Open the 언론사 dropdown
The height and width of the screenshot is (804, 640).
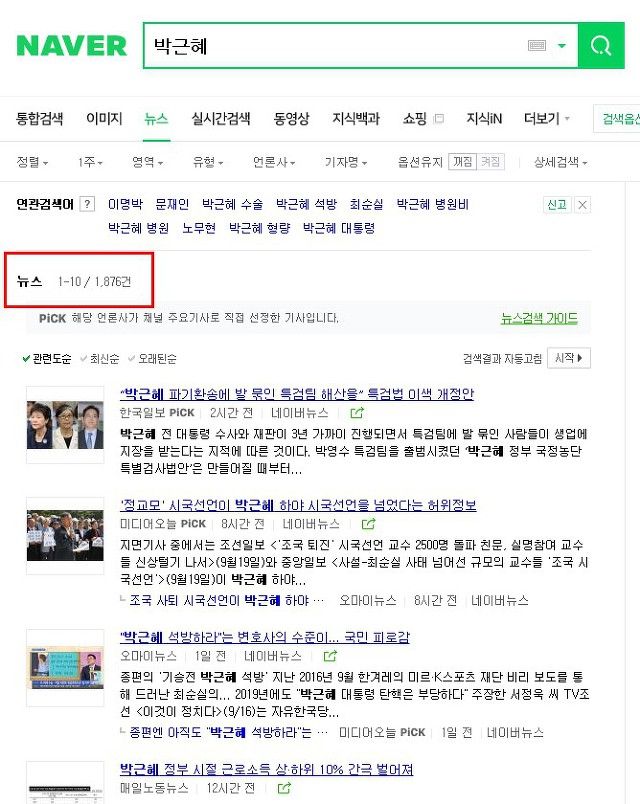click(x=274, y=162)
